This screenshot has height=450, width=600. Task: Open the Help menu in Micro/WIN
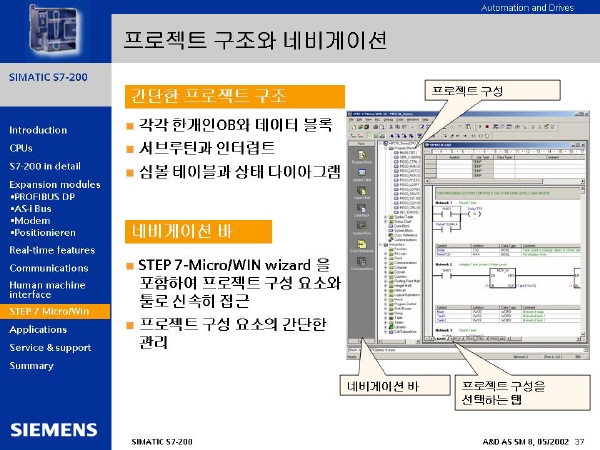pyautogui.click(x=425, y=119)
